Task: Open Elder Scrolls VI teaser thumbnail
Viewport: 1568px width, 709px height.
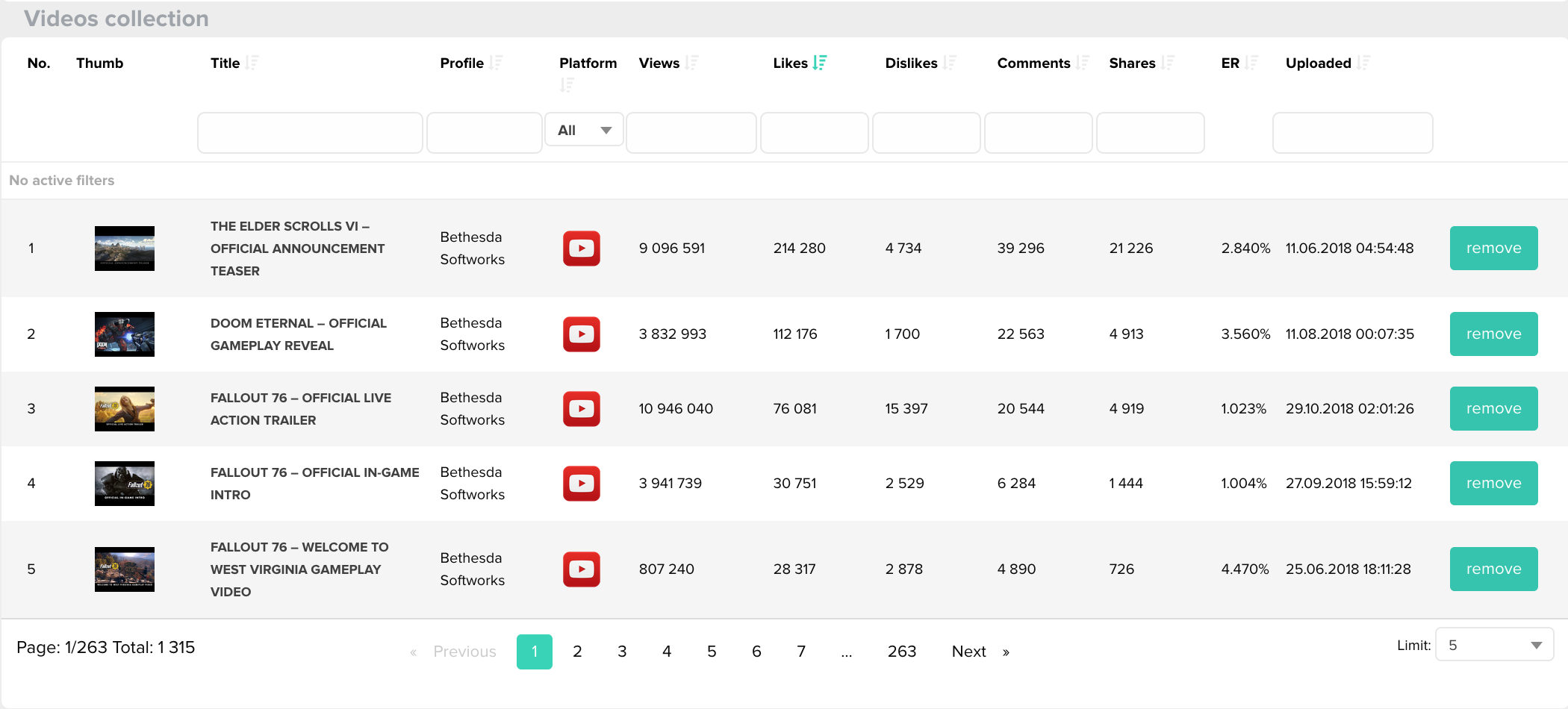Action: pos(125,249)
